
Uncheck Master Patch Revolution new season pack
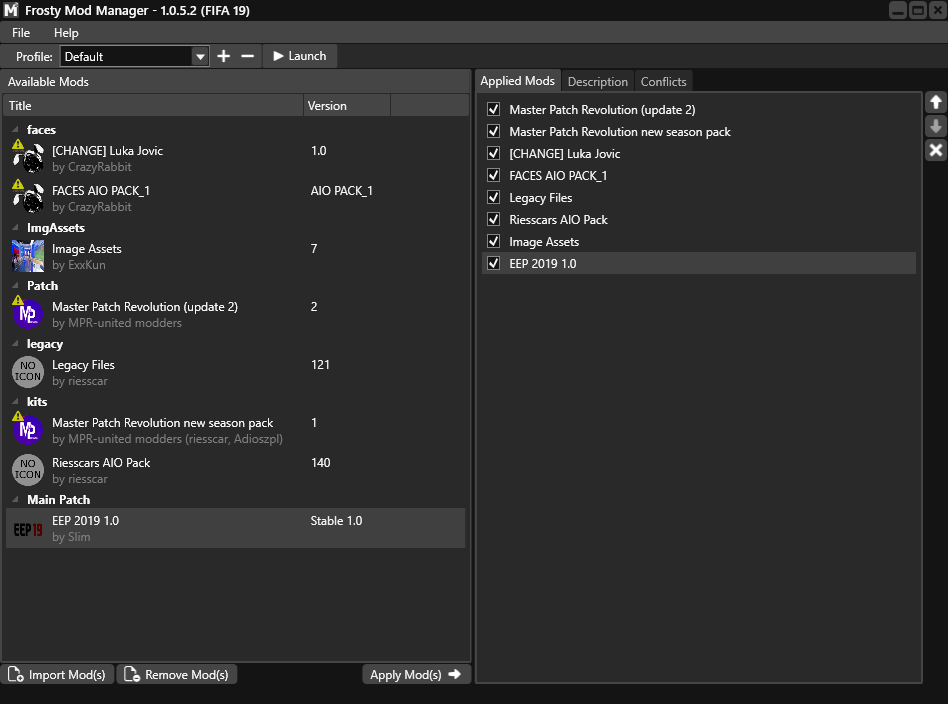(493, 131)
